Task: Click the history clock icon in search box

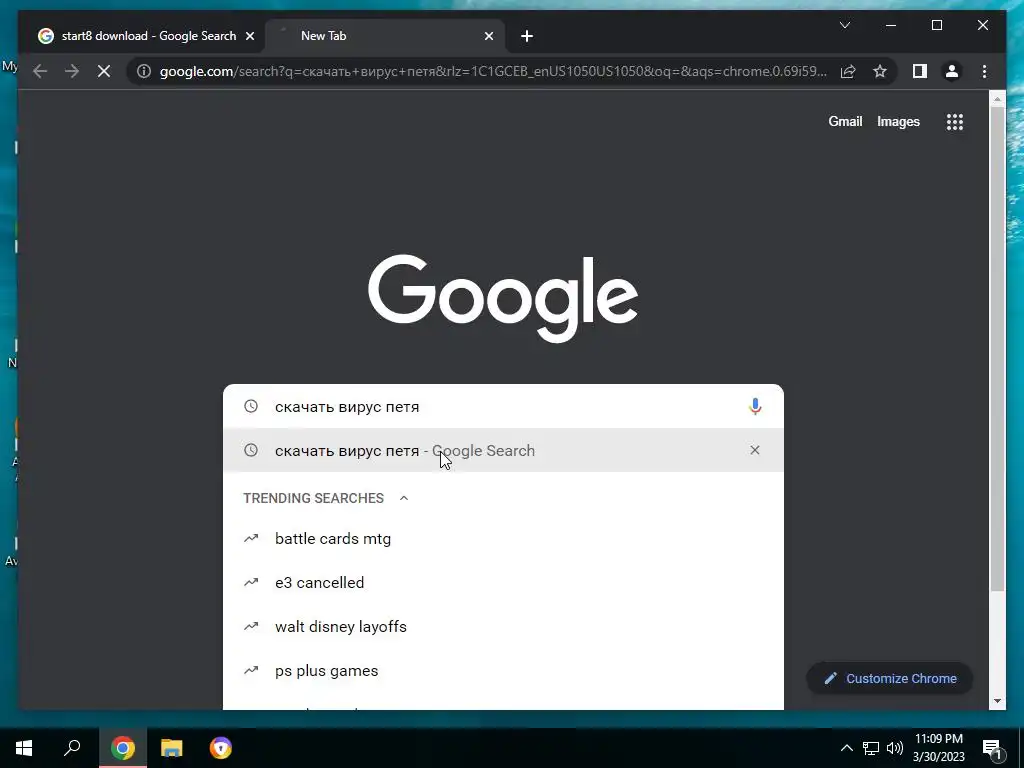Action: (x=251, y=406)
